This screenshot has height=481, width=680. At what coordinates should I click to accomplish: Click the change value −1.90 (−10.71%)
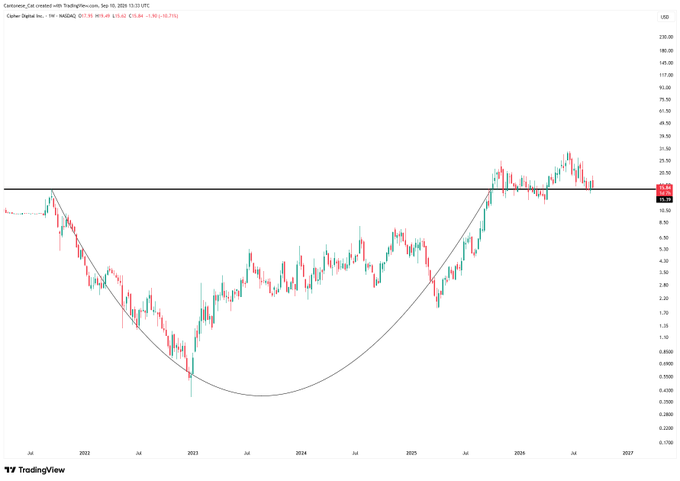tap(163, 16)
